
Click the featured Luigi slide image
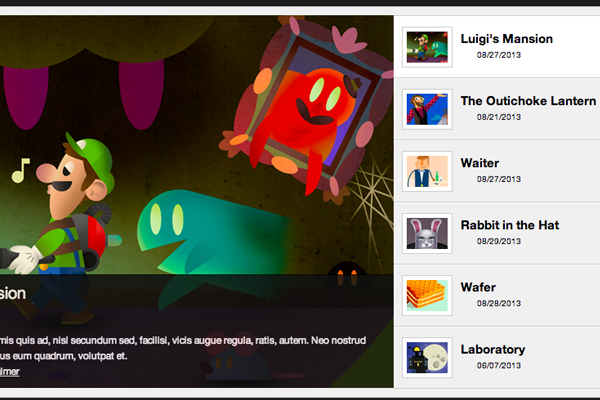[197, 145]
